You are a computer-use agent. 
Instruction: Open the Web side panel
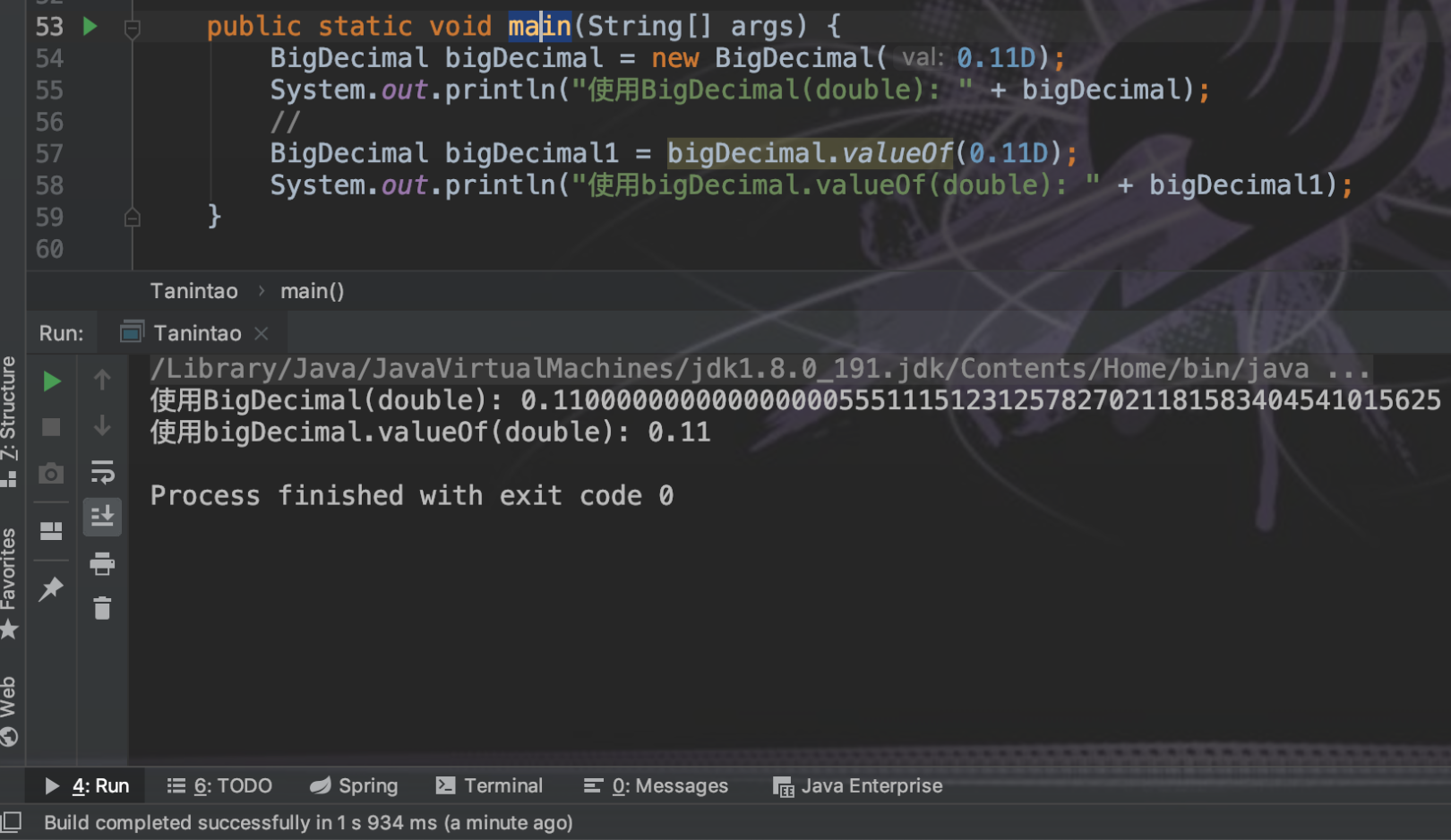point(9,711)
